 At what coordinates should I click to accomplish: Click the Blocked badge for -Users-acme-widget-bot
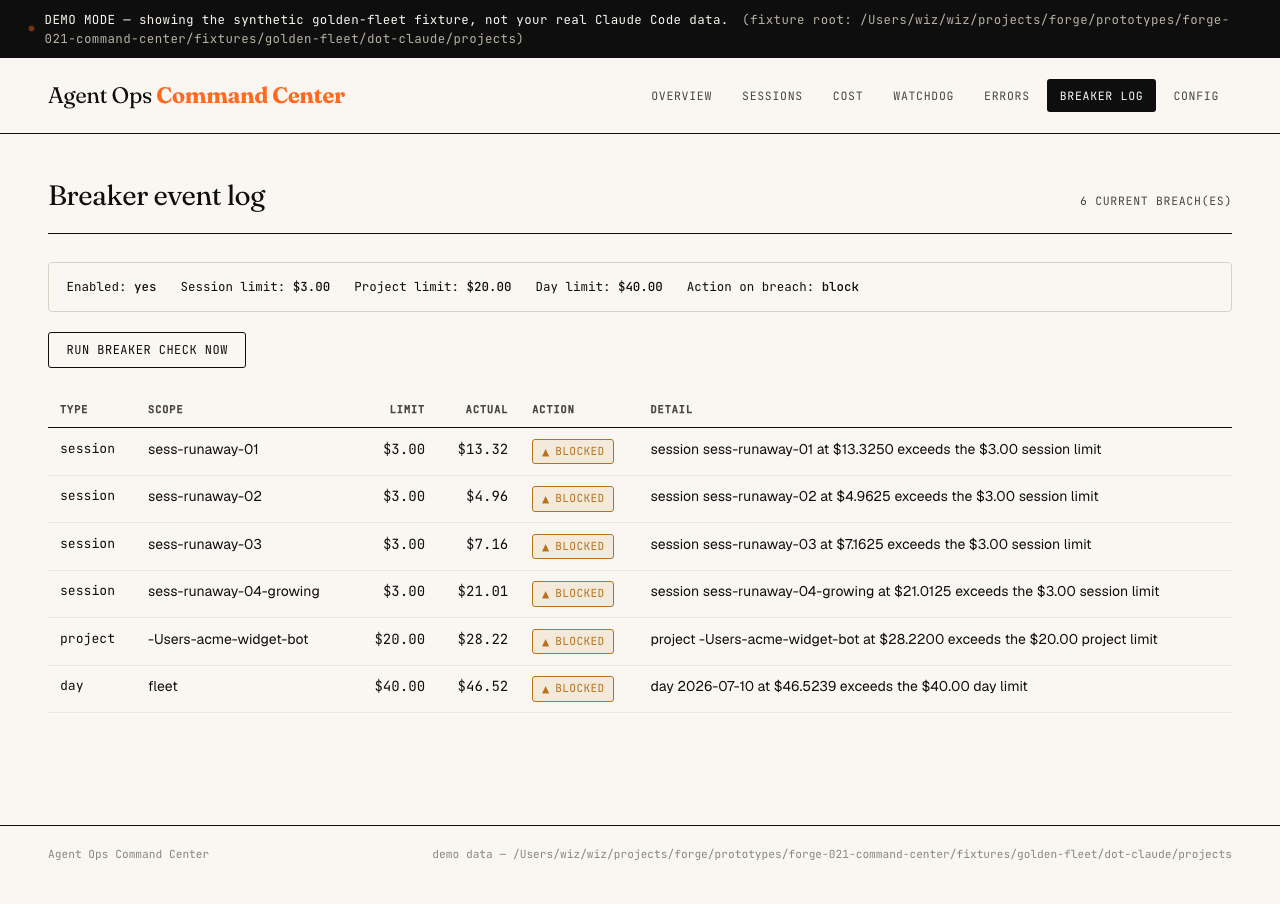[x=573, y=641]
